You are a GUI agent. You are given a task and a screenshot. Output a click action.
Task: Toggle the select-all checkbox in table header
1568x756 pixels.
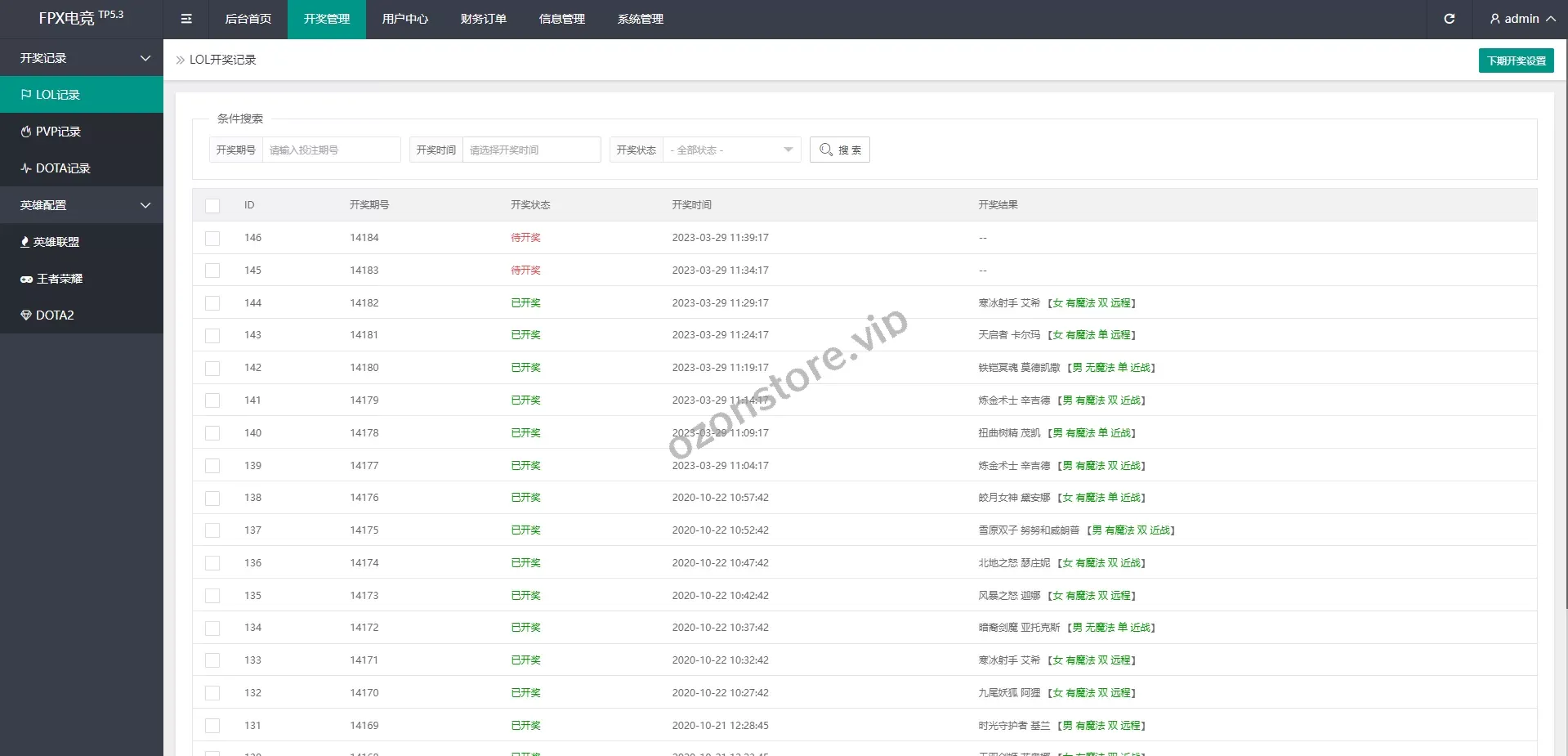point(212,205)
